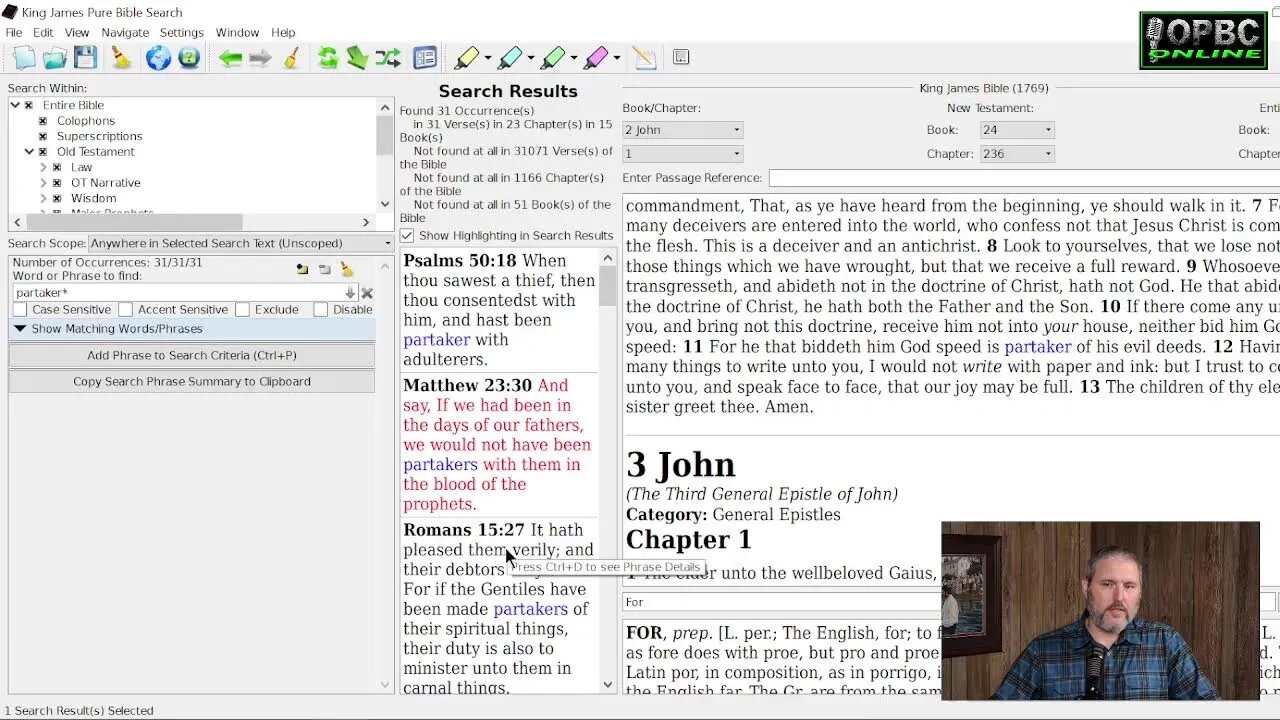The image size is (1280, 720).
Task: Open the View menu
Action: pyautogui.click(x=77, y=33)
